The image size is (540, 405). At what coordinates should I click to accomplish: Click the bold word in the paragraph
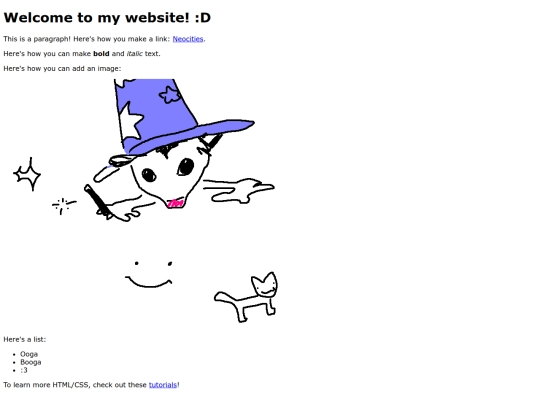(101, 54)
